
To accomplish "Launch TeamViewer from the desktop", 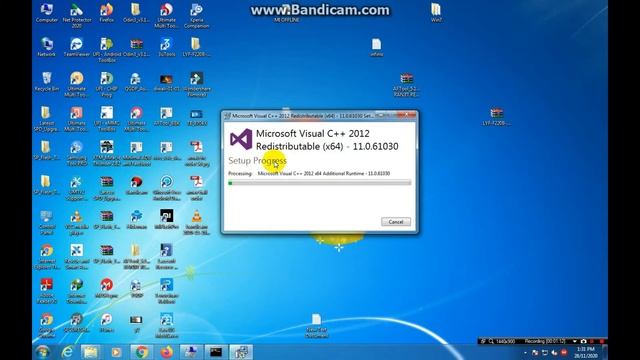I will pyautogui.click(x=77, y=47).
